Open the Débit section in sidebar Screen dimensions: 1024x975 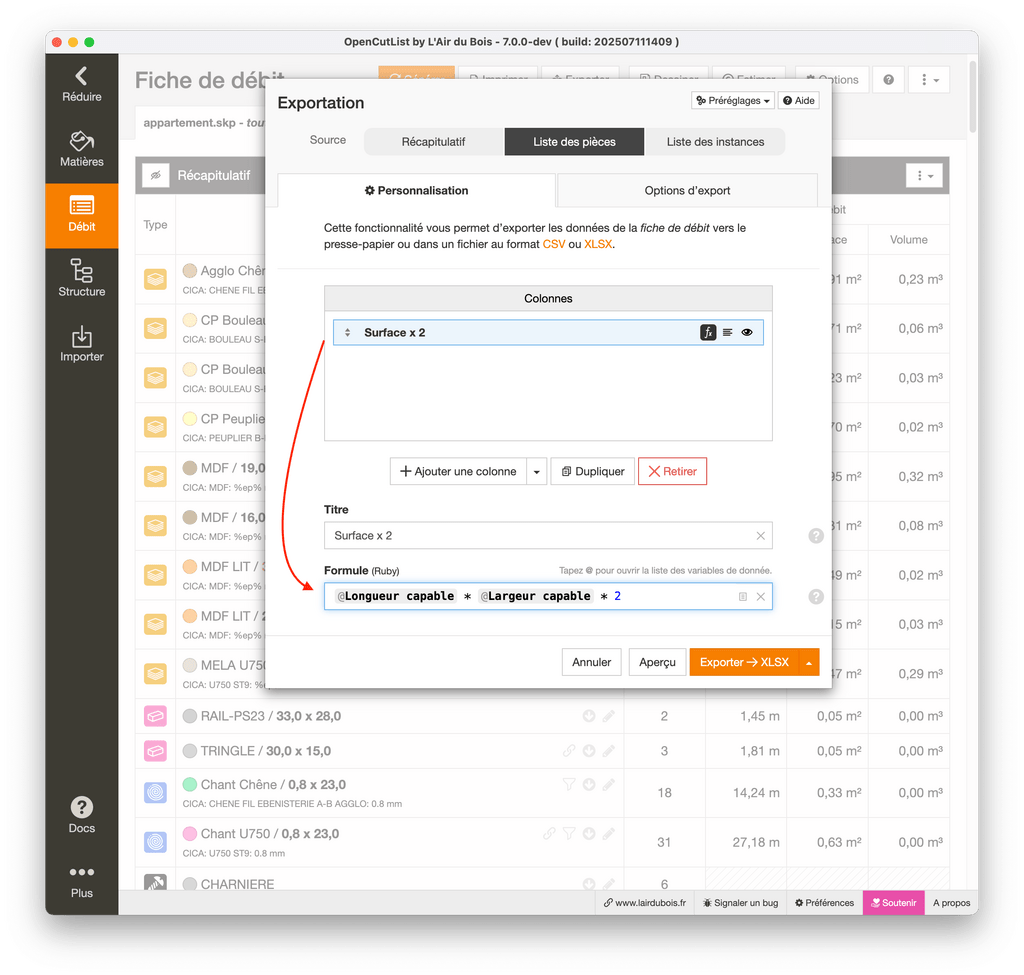click(82, 215)
